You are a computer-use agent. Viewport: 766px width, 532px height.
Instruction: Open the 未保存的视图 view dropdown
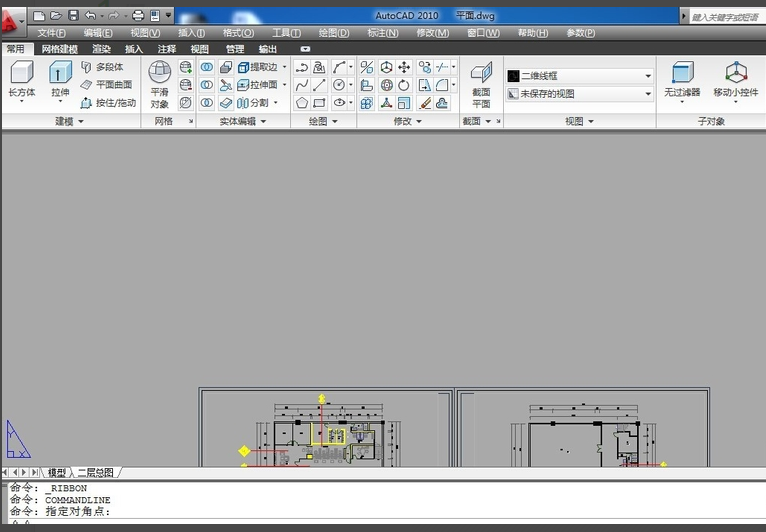(x=580, y=94)
